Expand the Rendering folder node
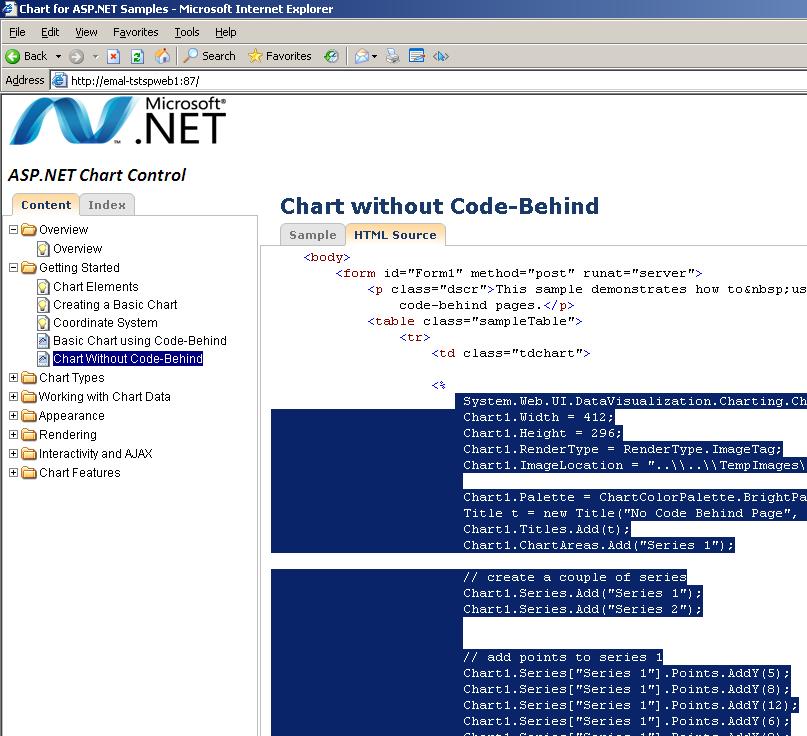The height and width of the screenshot is (736, 807). click(x=13, y=435)
